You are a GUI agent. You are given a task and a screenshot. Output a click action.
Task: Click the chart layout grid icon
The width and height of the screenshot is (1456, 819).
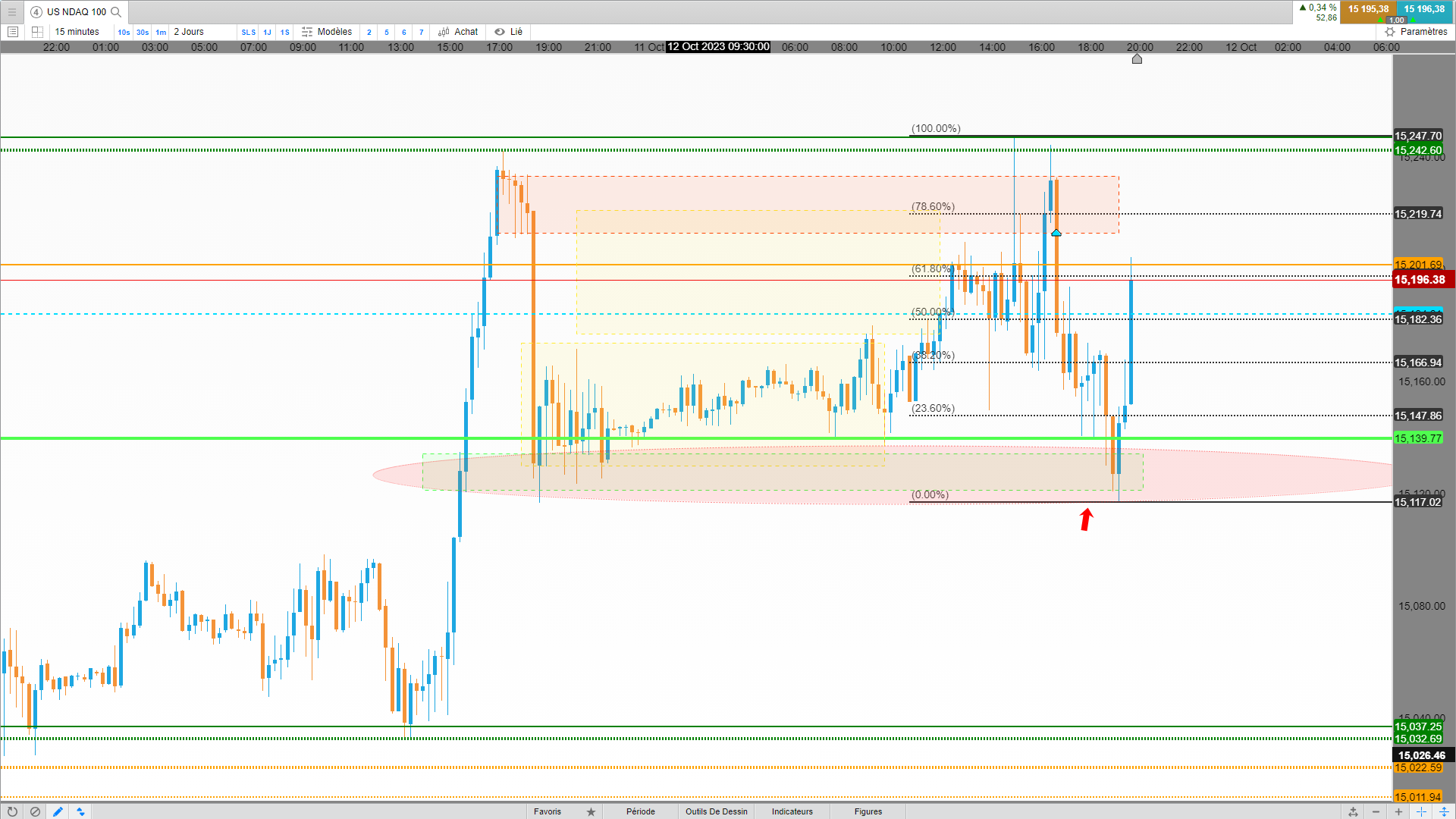click(x=37, y=32)
